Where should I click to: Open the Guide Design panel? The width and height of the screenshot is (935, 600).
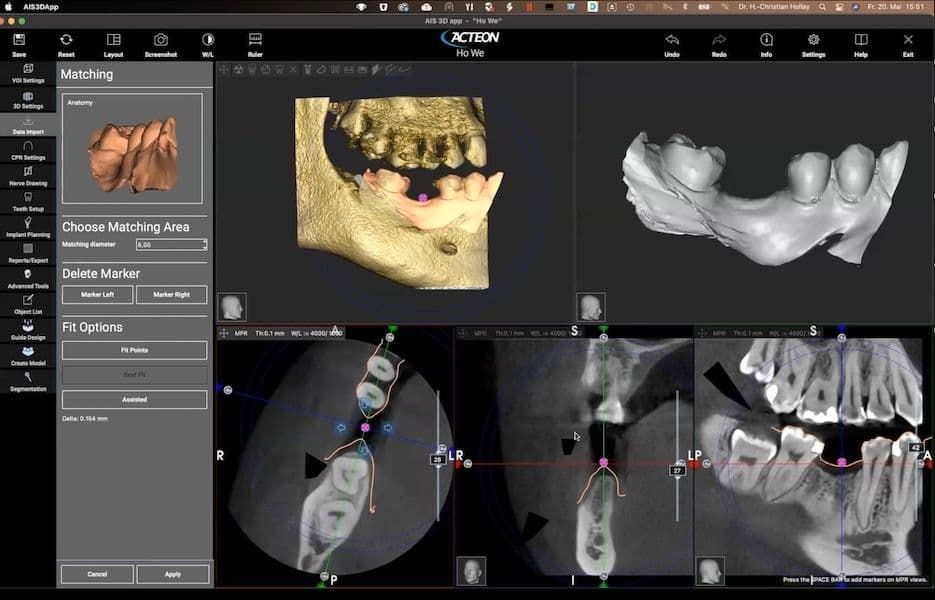tap(28, 330)
